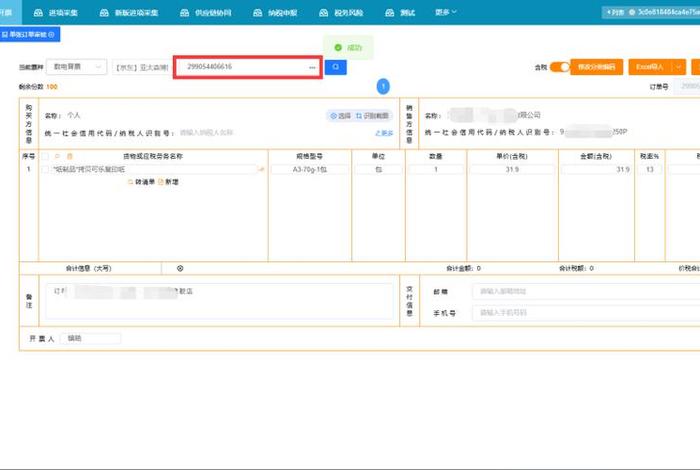This screenshot has height=470, width=700.
Task: Click the 手机号 phone number input field
Action: 580,312
